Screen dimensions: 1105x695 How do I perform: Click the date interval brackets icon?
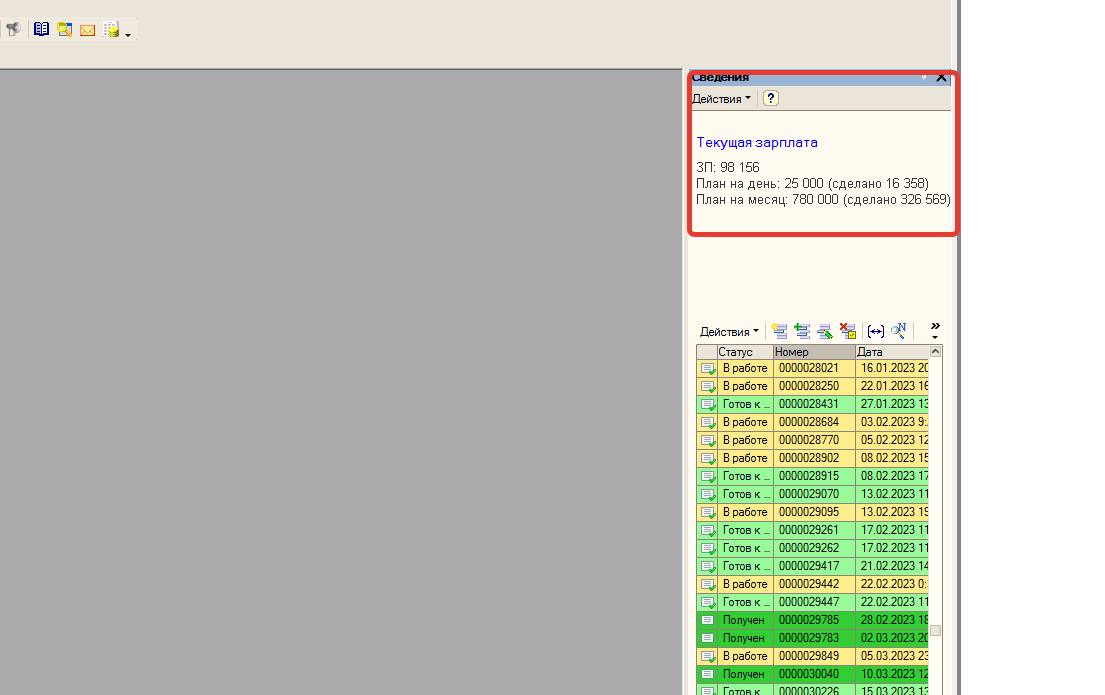click(x=876, y=331)
